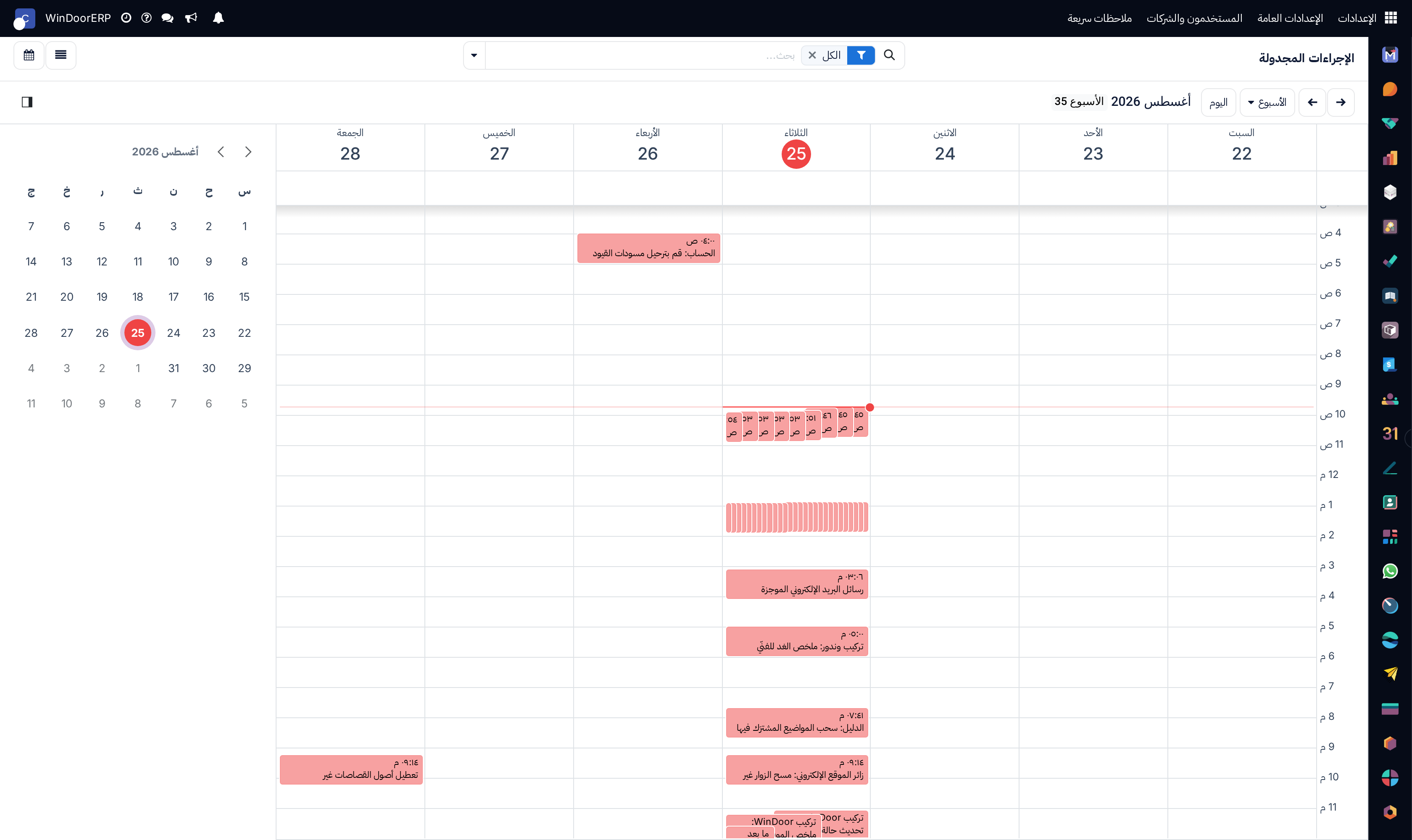The height and width of the screenshot is (840, 1412).
Task: Open the notifications bell icon
Action: click(x=219, y=18)
